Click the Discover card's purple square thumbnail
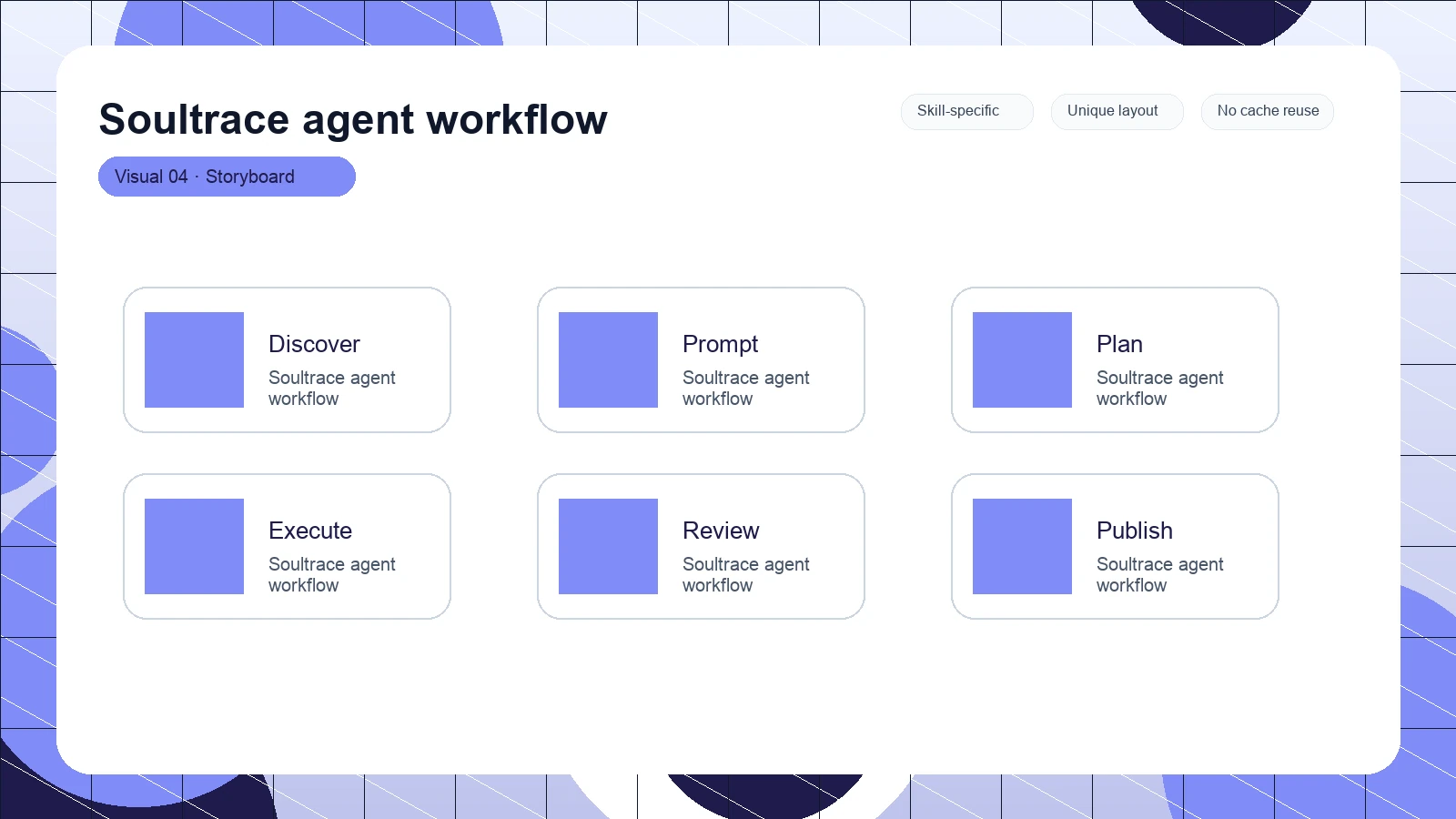 (x=194, y=359)
